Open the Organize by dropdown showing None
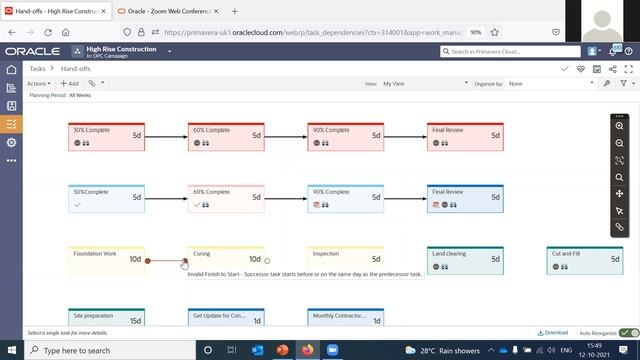The height and width of the screenshot is (360, 640). point(551,83)
